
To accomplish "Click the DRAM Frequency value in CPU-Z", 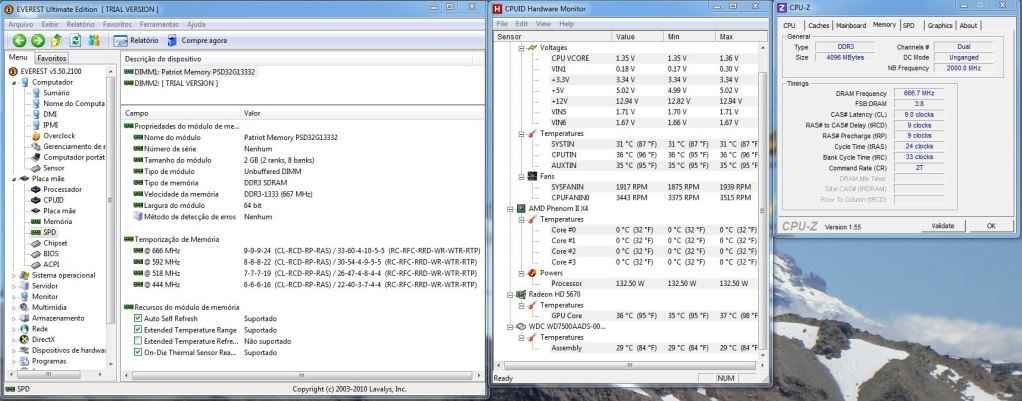I will (919, 93).
